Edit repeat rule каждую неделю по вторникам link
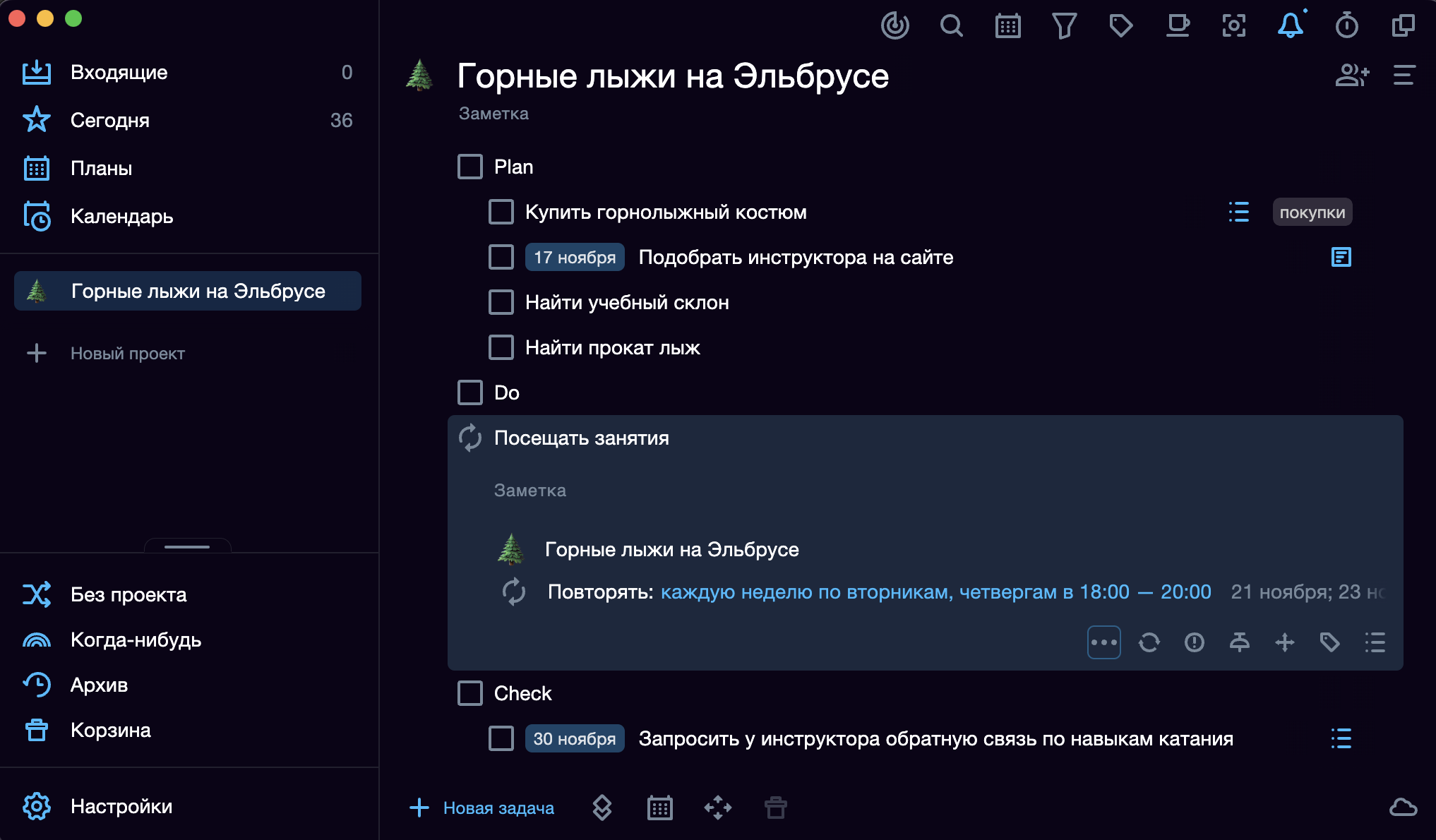The image size is (1436, 840). [936, 592]
